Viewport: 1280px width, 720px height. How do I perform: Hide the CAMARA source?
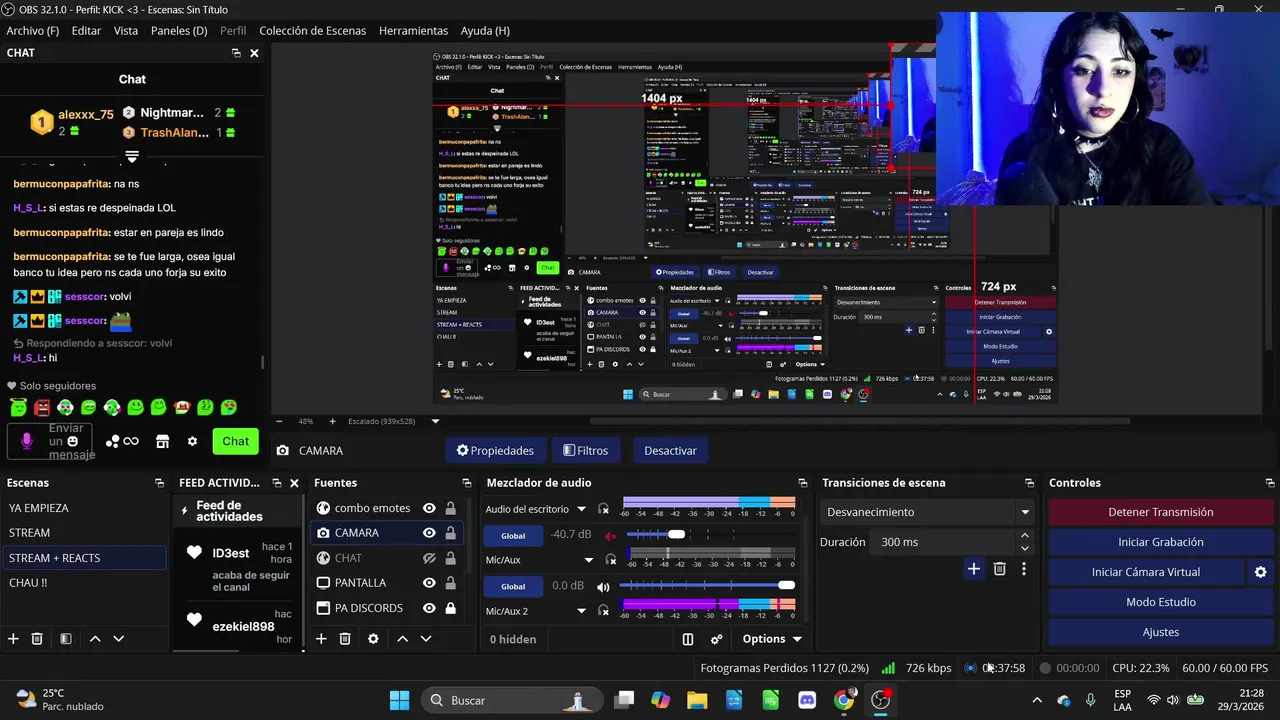pos(429,533)
